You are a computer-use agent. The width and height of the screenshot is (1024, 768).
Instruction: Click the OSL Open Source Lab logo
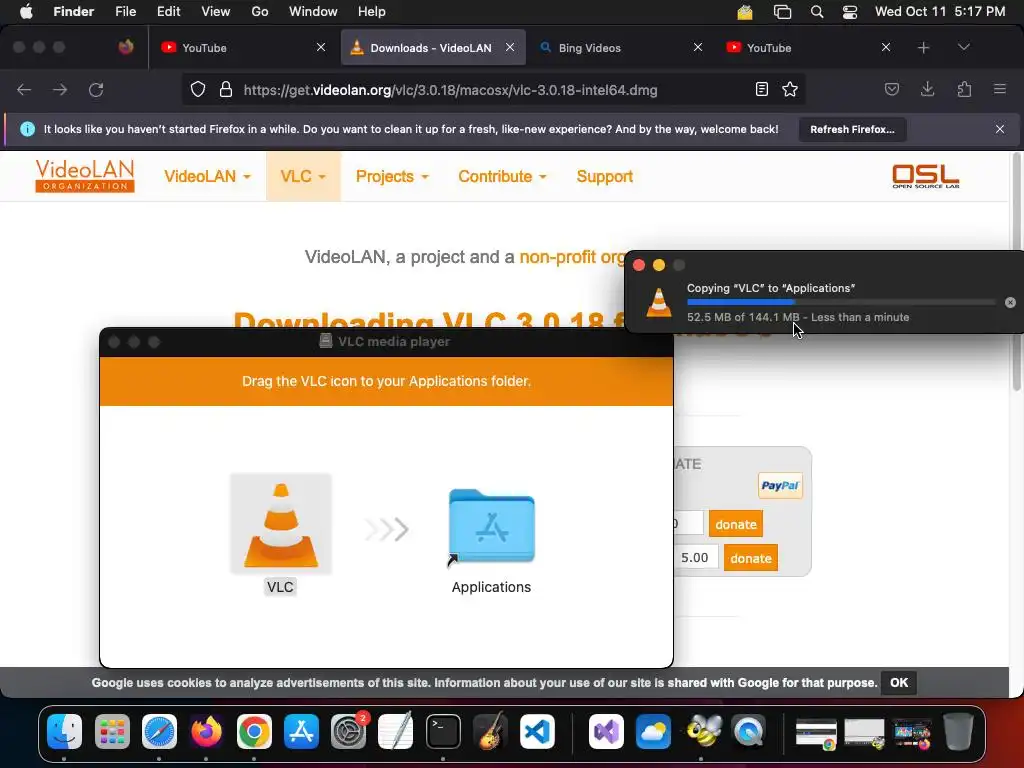[x=925, y=176]
